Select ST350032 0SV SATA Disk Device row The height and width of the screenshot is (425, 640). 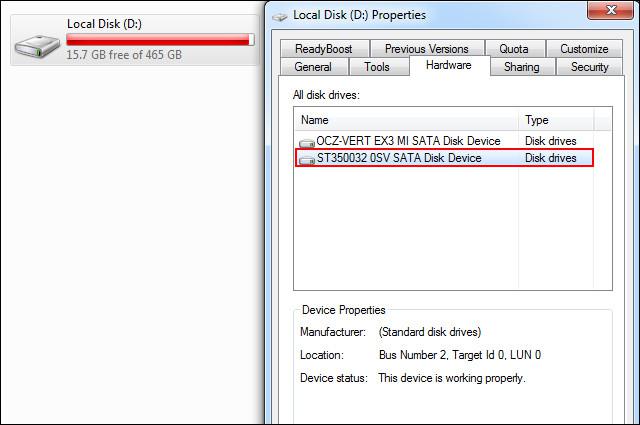(x=398, y=158)
